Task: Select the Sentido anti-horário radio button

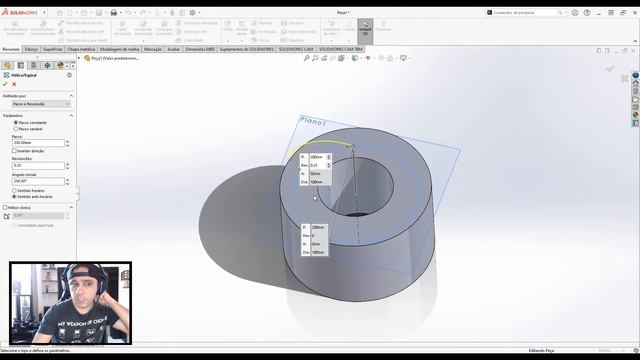Action: point(14,197)
